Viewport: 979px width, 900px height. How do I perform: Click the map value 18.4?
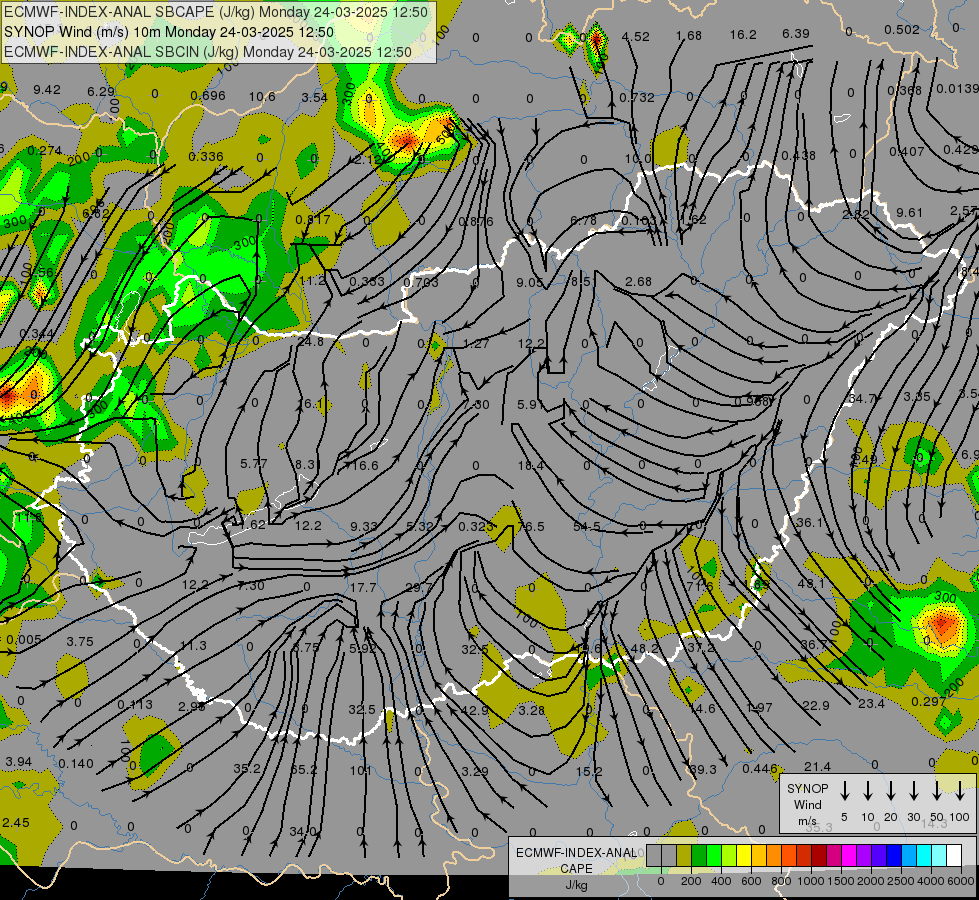(x=531, y=465)
